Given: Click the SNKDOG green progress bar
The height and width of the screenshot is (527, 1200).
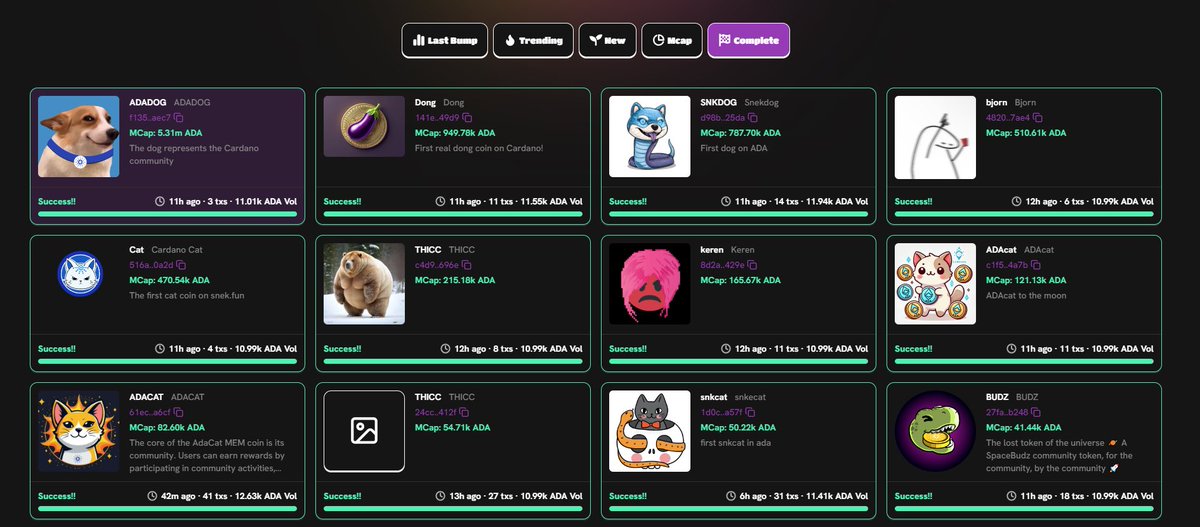Looking at the screenshot, I should [738, 214].
